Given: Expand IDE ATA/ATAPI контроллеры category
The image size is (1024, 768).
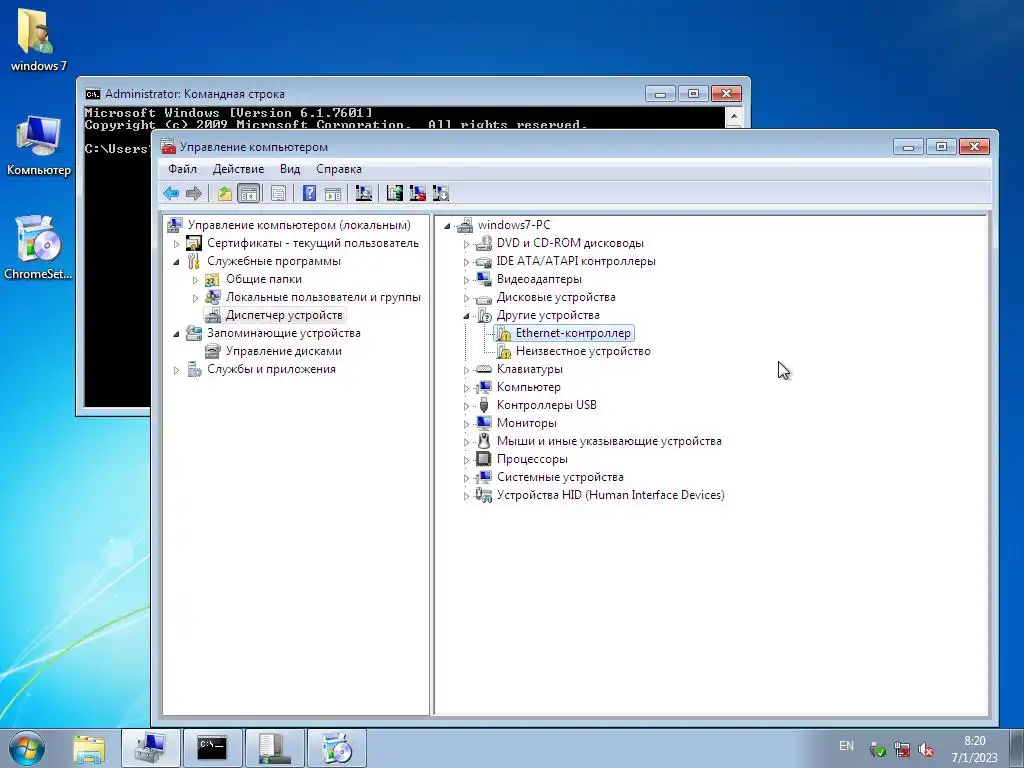Looking at the screenshot, I should point(466,262).
